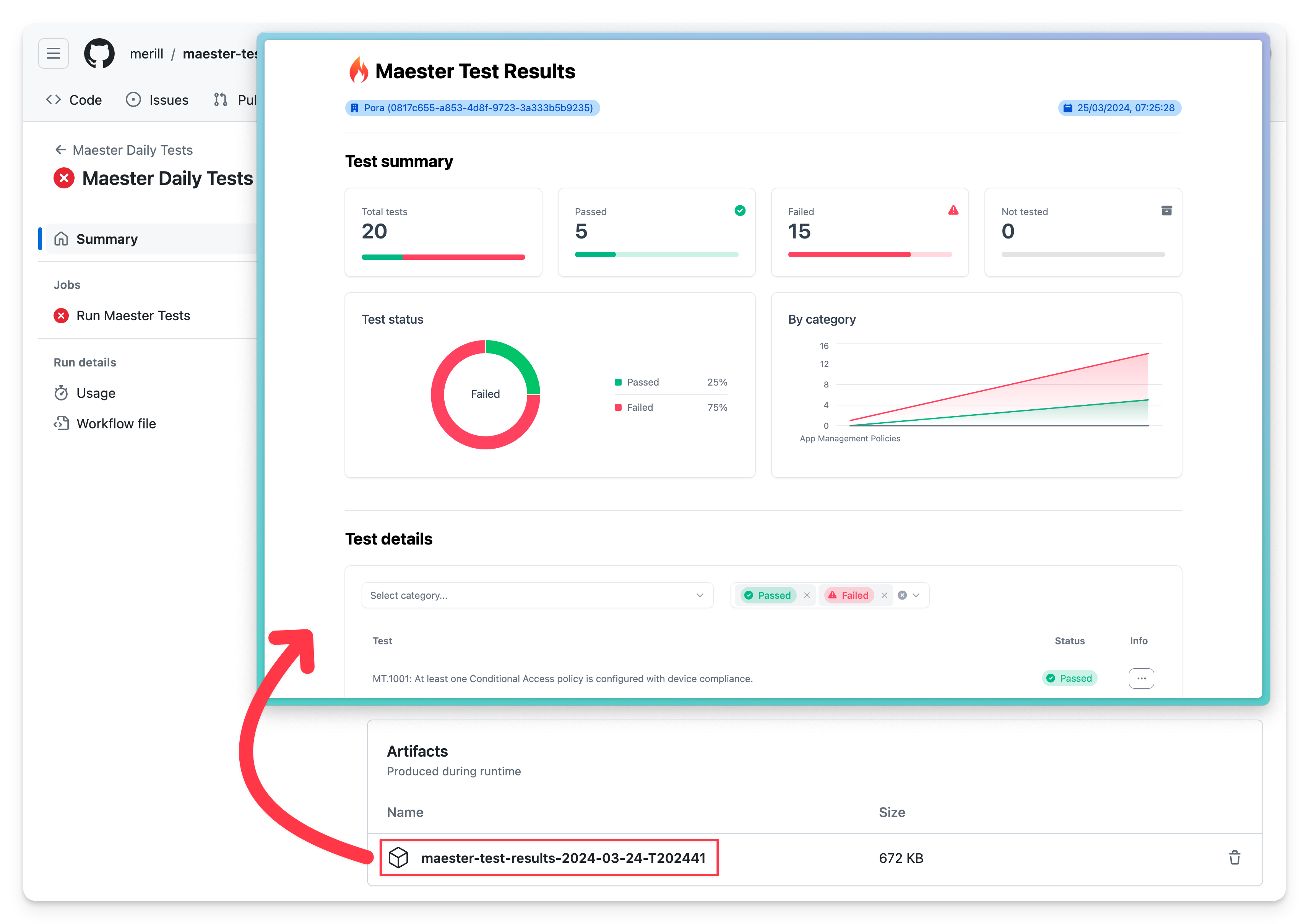Open info menu for test MT.1001
This screenshot has width=1309, height=924.
pos(1141,678)
